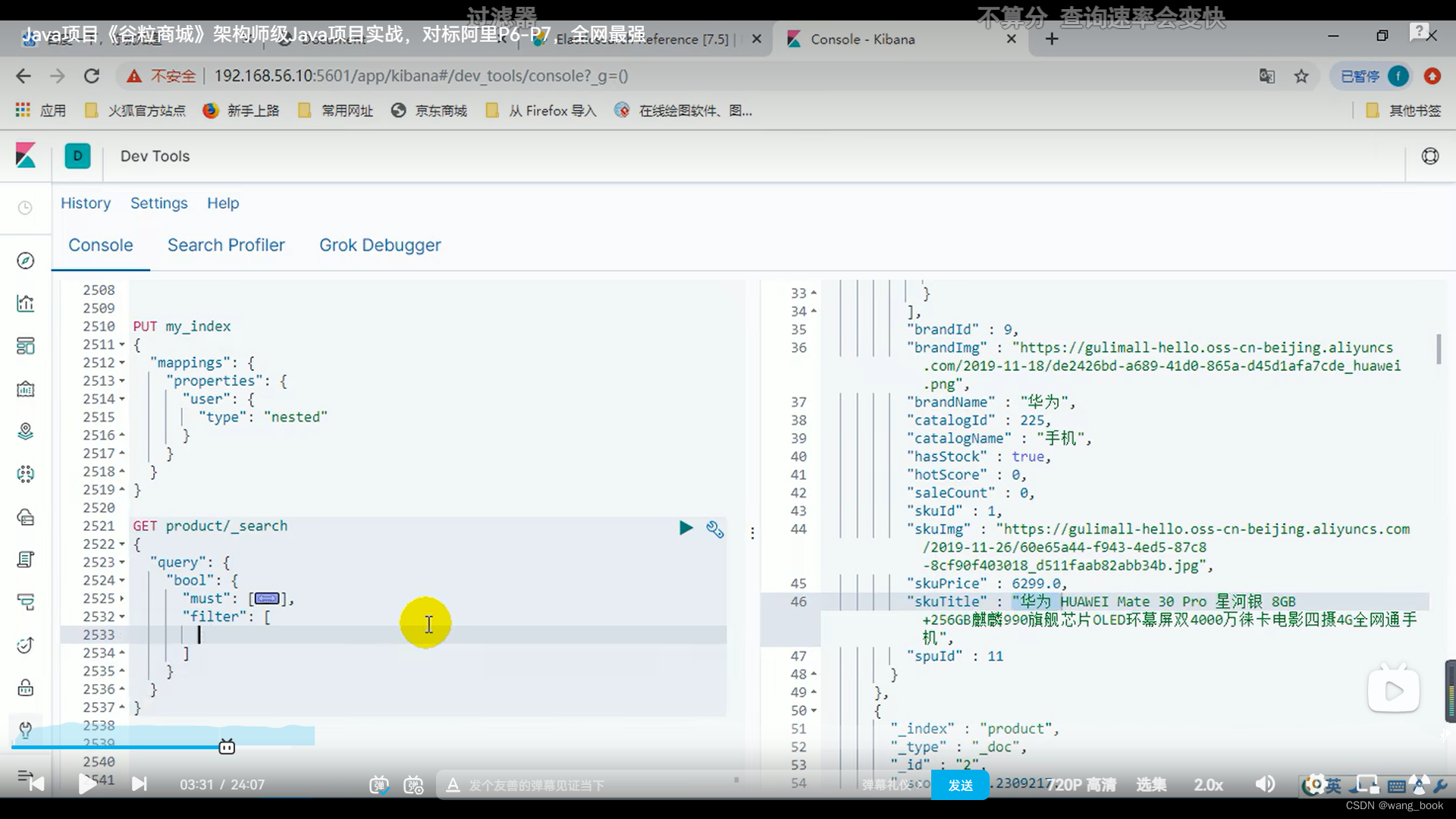Click the floating video play overlay icon
Screen dimensions: 1456x819
1393,689
